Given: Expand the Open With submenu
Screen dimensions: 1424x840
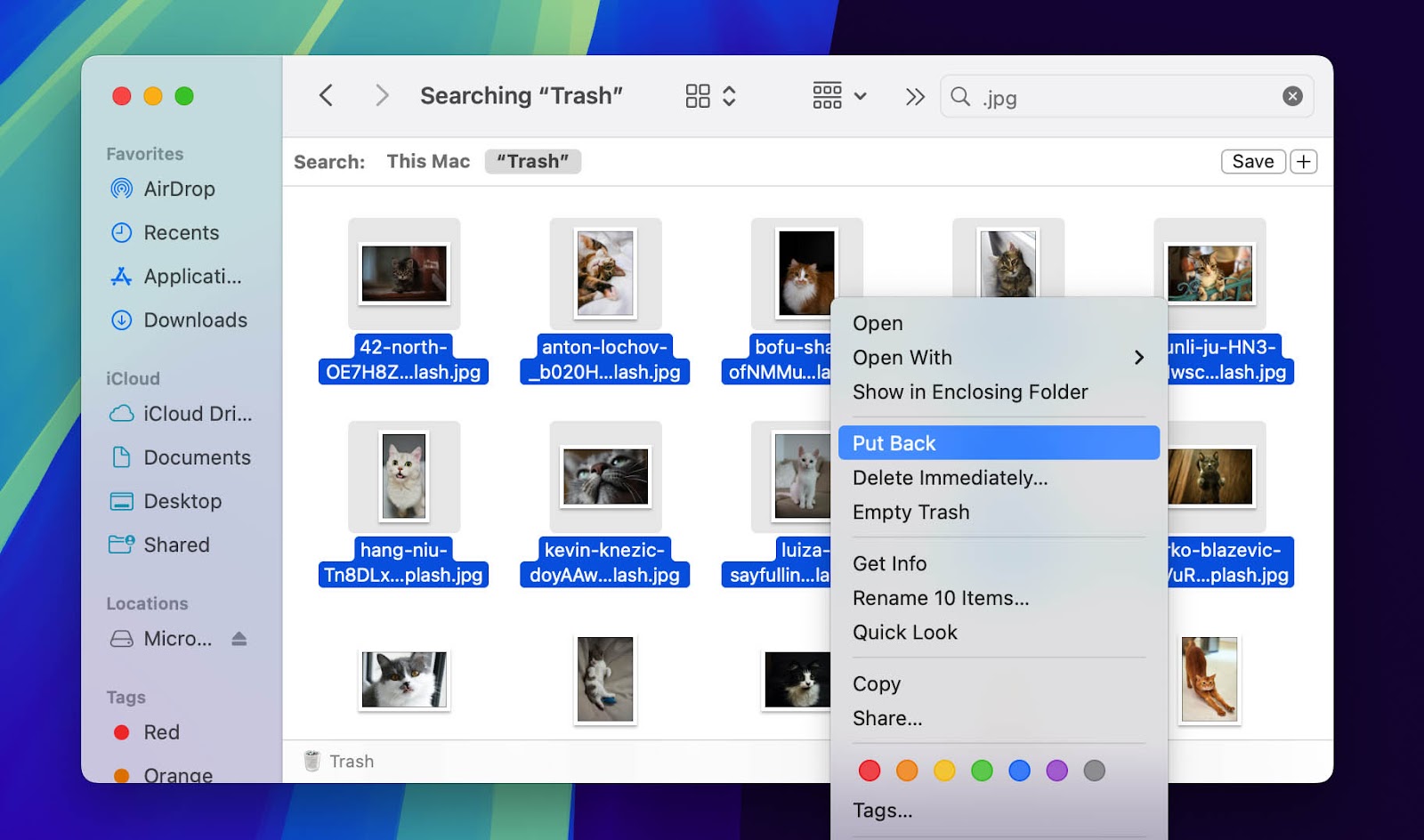Looking at the screenshot, I should pyautogui.click(x=999, y=357).
